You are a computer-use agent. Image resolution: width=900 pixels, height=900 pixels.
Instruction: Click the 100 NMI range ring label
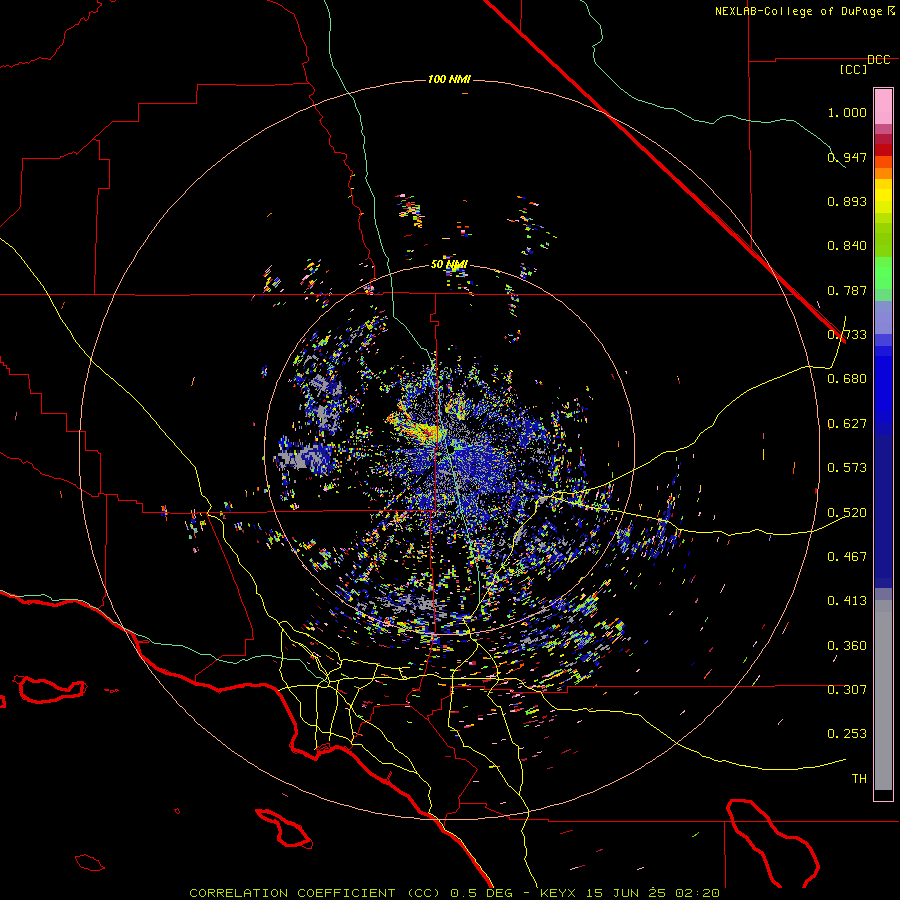coord(449,79)
